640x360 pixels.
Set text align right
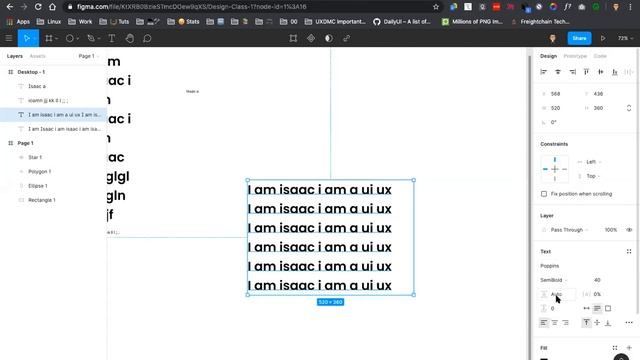click(565, 322)
